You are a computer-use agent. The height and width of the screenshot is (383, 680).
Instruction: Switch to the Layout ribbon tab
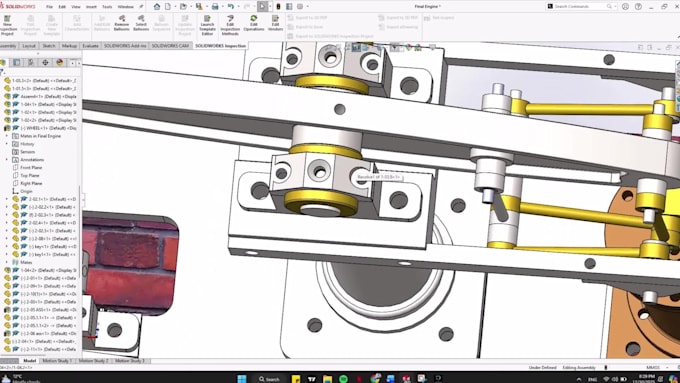(x=29, y=46)
